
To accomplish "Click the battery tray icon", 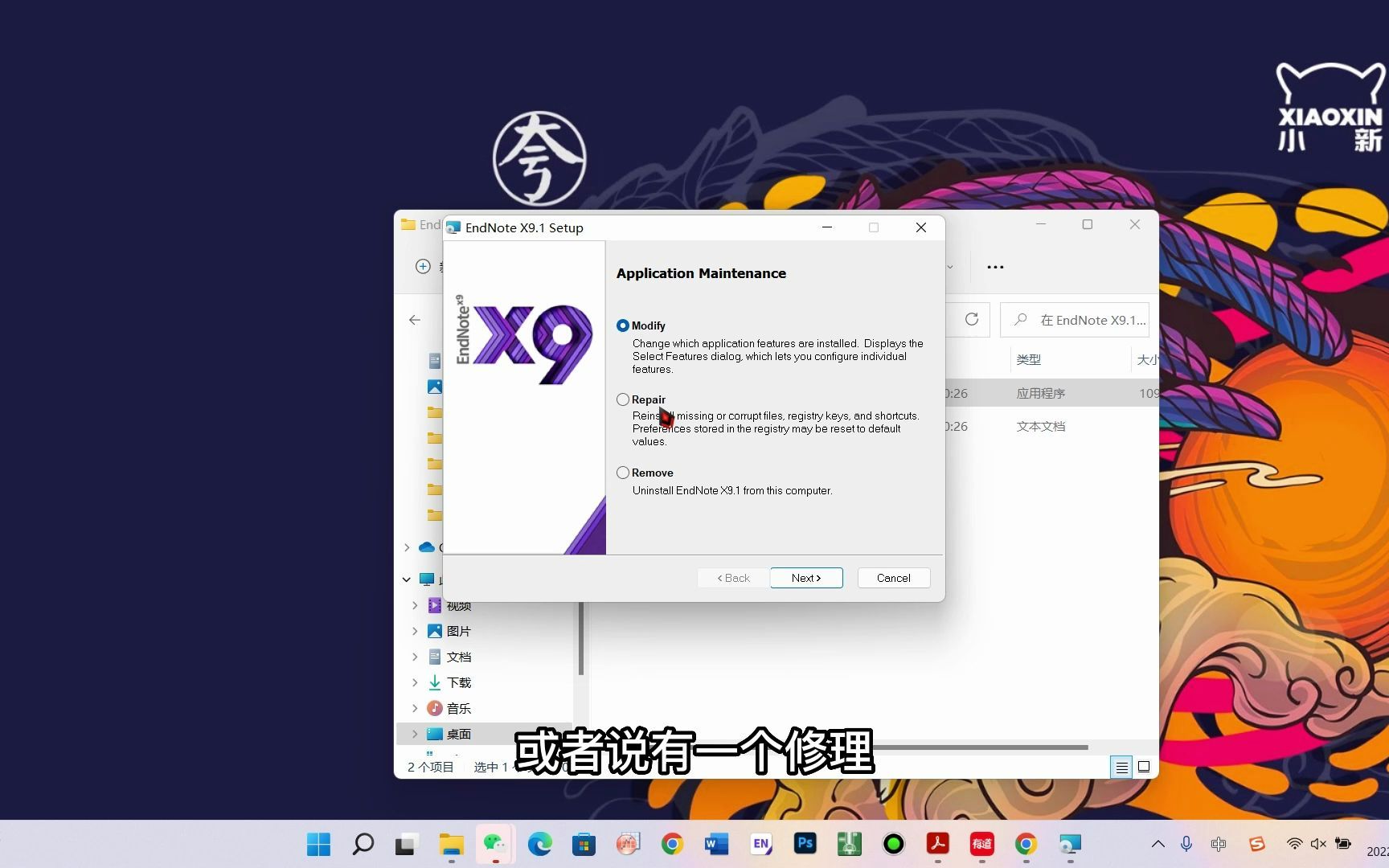I will pyautogui.click(x=1343, y=844).
